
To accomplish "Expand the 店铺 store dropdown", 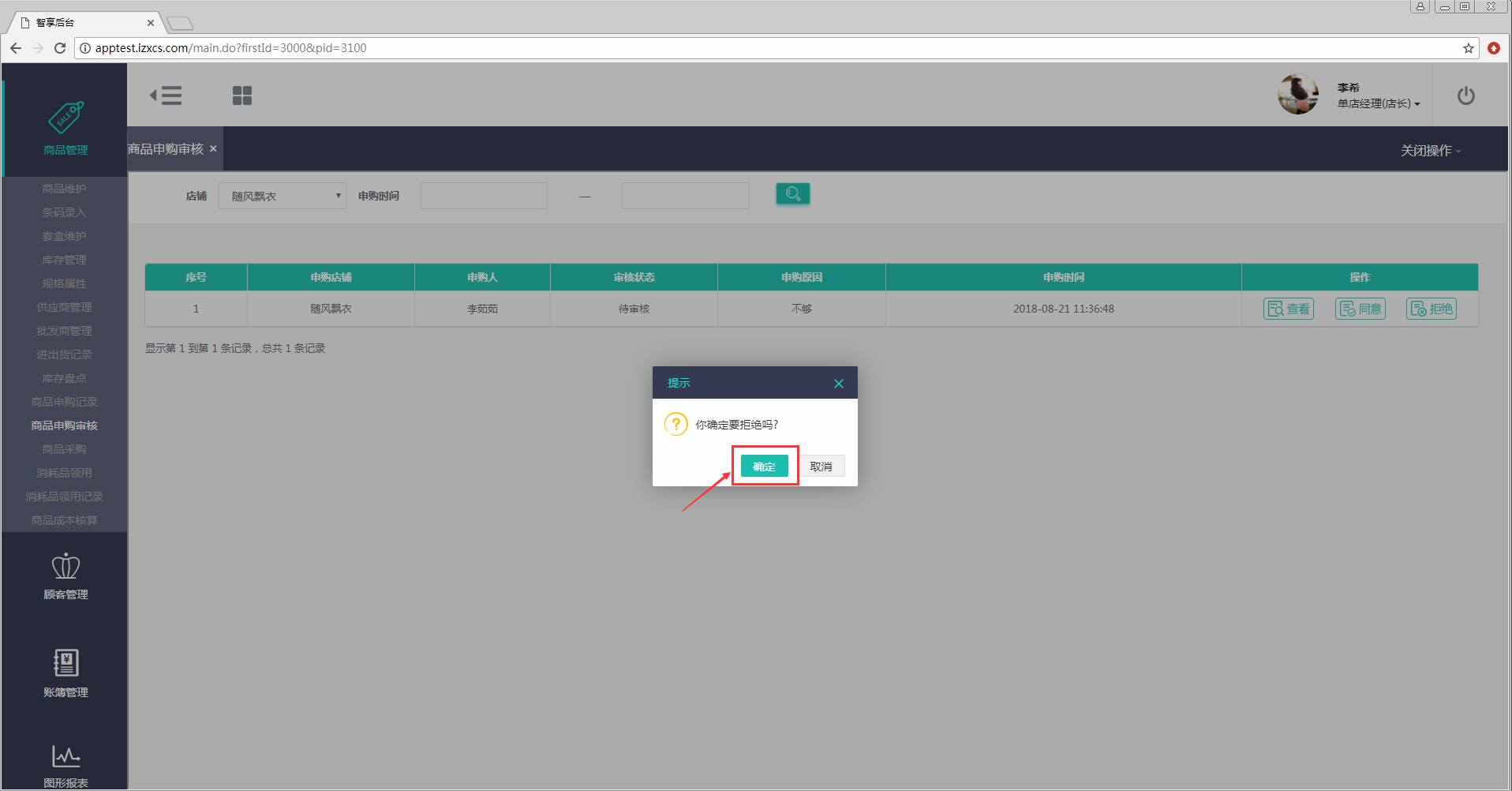I will click(x=282, y=196).
